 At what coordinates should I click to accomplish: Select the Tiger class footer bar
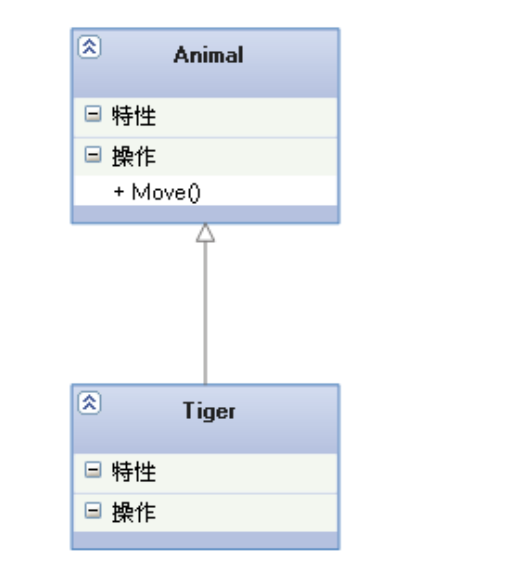(x=205, y=540)
